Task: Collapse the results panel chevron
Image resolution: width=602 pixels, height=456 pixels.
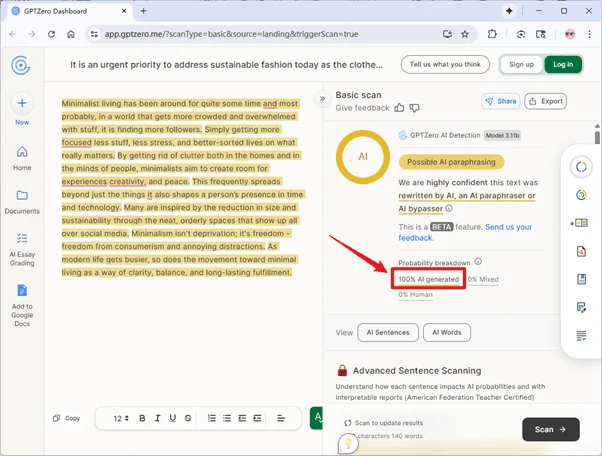Action: click(x=322, y=99)
